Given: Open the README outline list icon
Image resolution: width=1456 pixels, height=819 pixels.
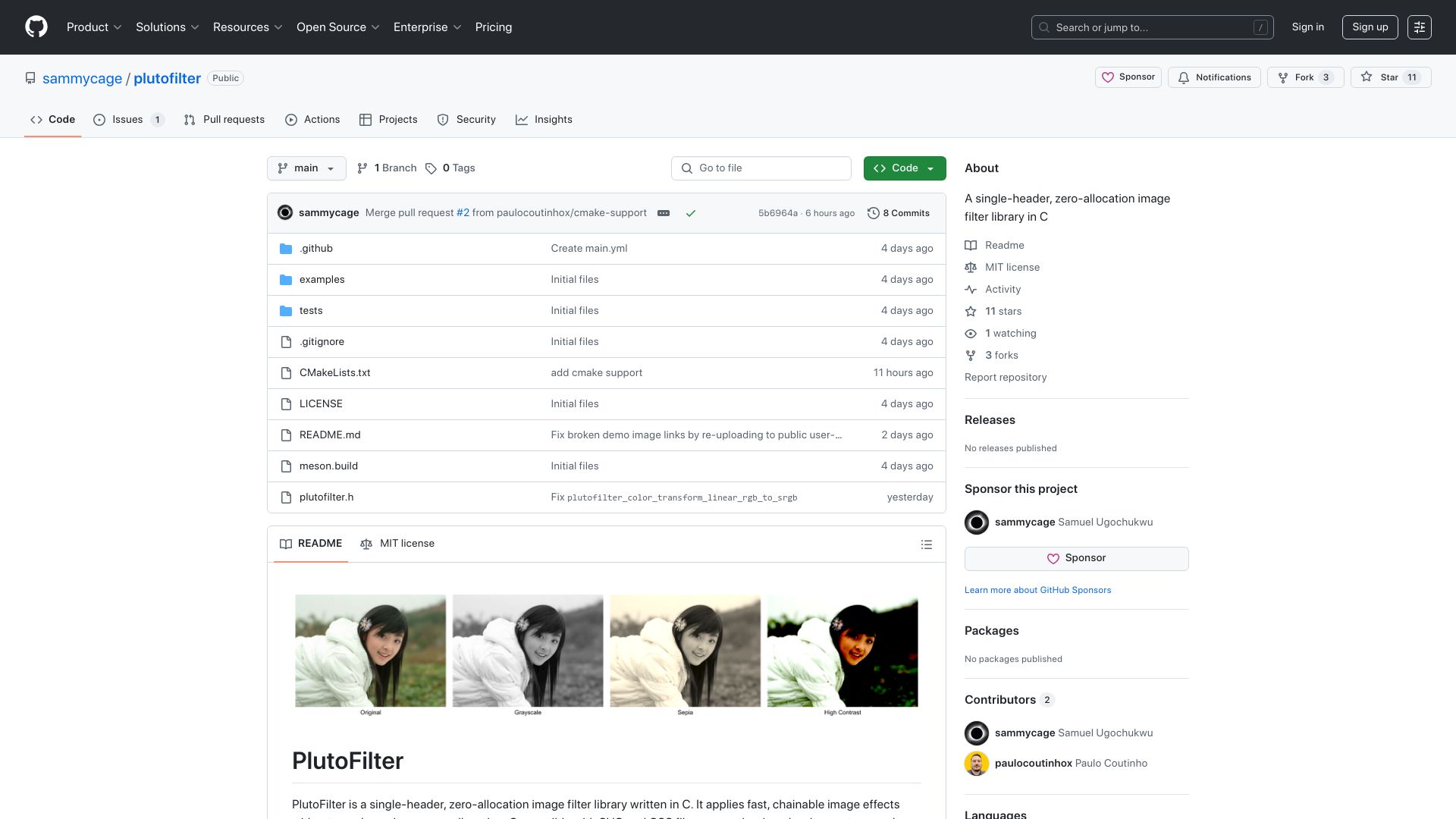Looking at the screenshot, I should [926, 544].
